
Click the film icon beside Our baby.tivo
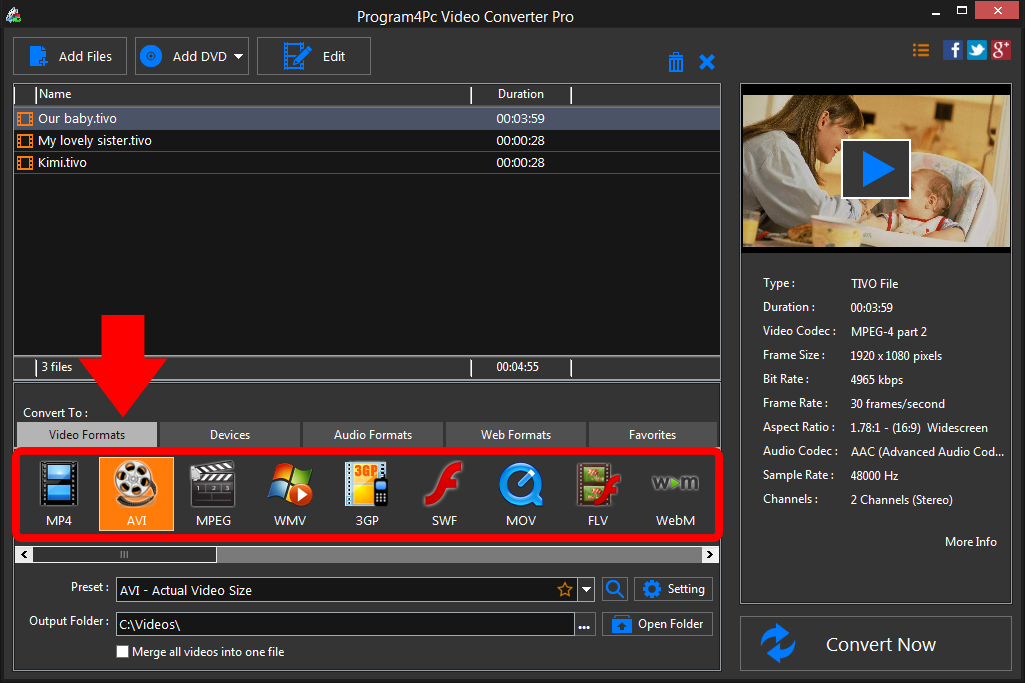click(25, 119)
